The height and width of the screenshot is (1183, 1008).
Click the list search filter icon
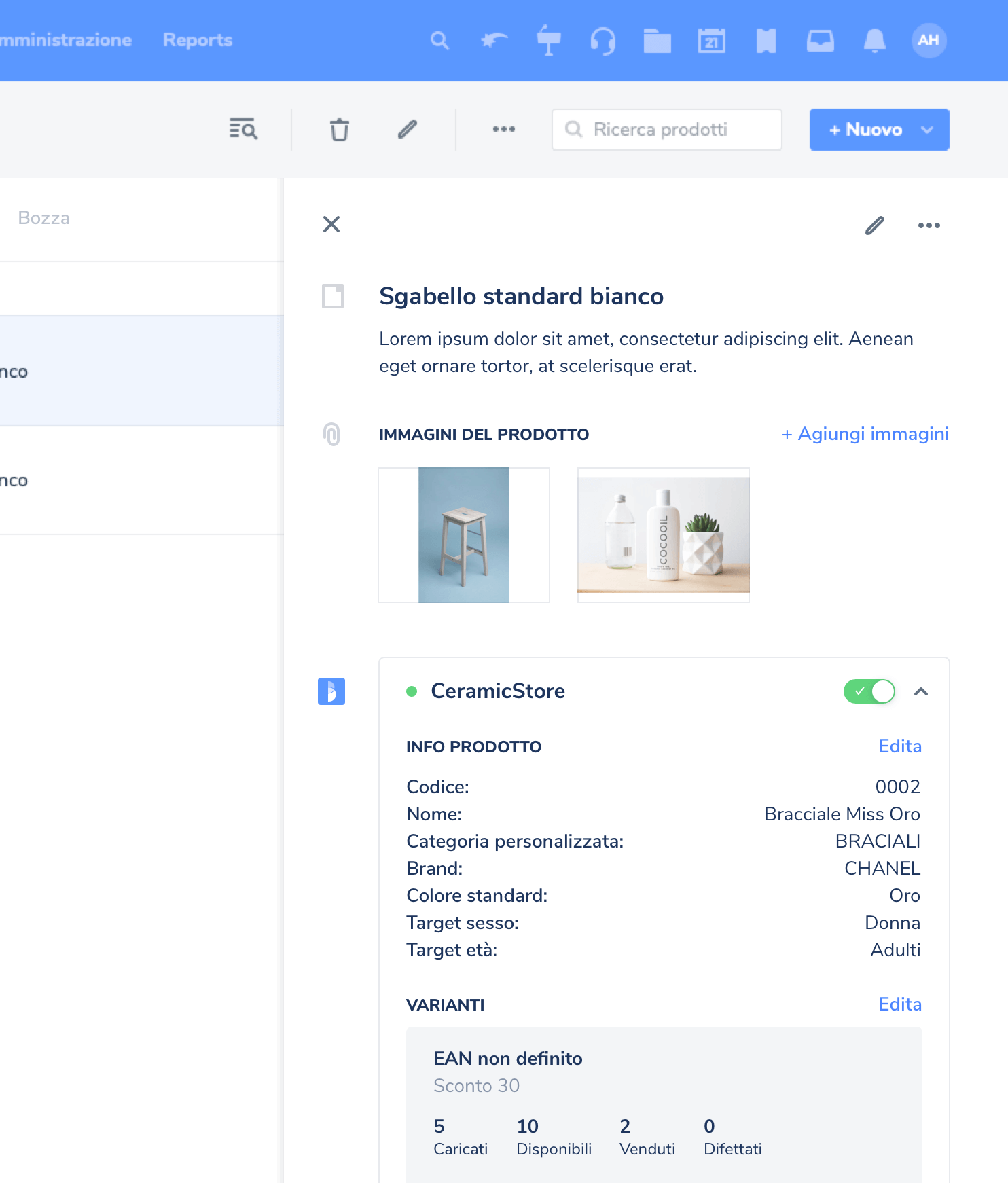pos(243,129)
